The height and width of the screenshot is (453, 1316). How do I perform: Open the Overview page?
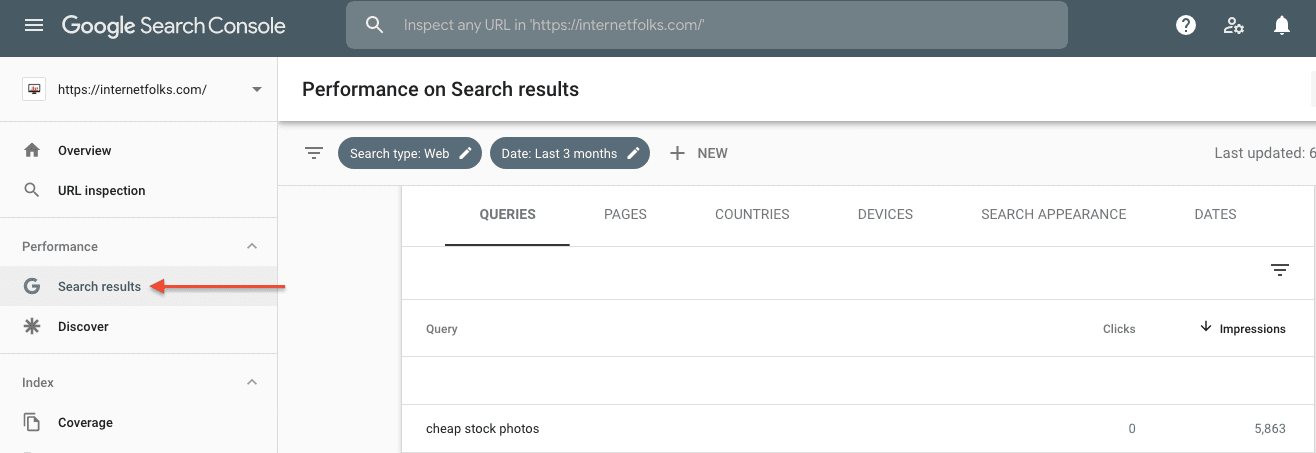click(x=85, y=150)
